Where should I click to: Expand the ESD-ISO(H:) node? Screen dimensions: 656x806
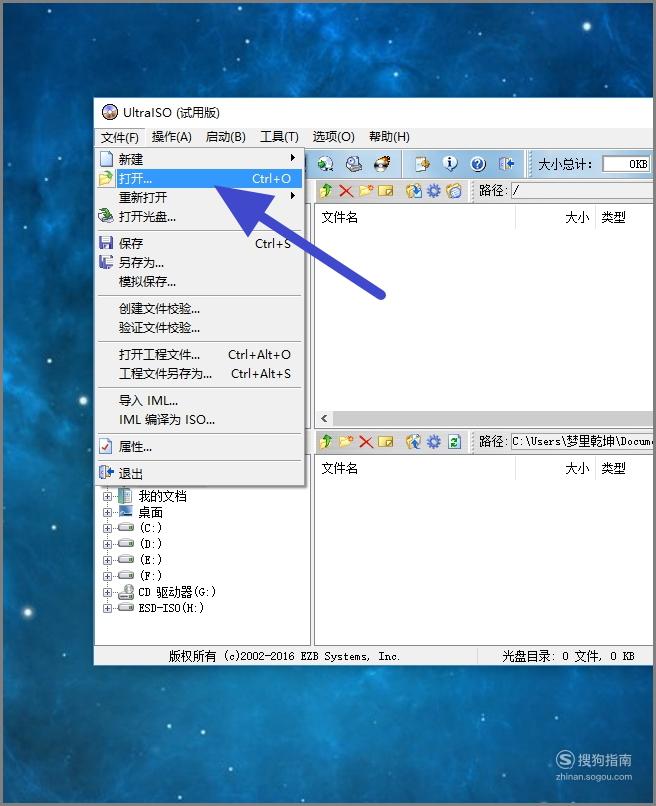tap(107, 608)
